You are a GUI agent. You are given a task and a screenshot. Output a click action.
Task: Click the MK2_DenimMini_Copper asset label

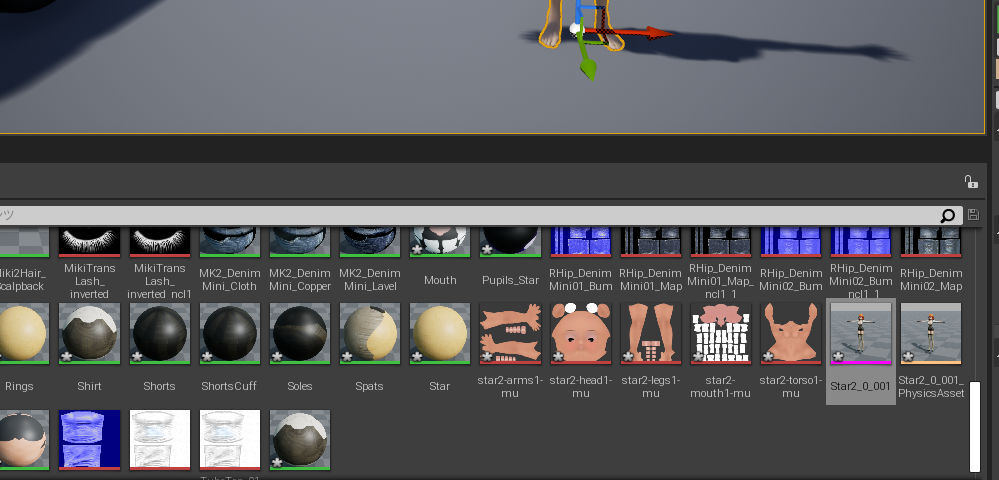[299, 280]
